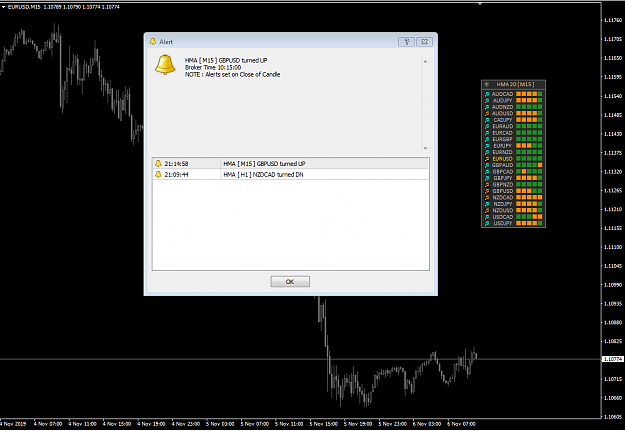Image resolution: width=625 pixels, height=431 pixels.
Task: Select NZDUSD pair label in HMA panel
Action: (x=502, y=211)
